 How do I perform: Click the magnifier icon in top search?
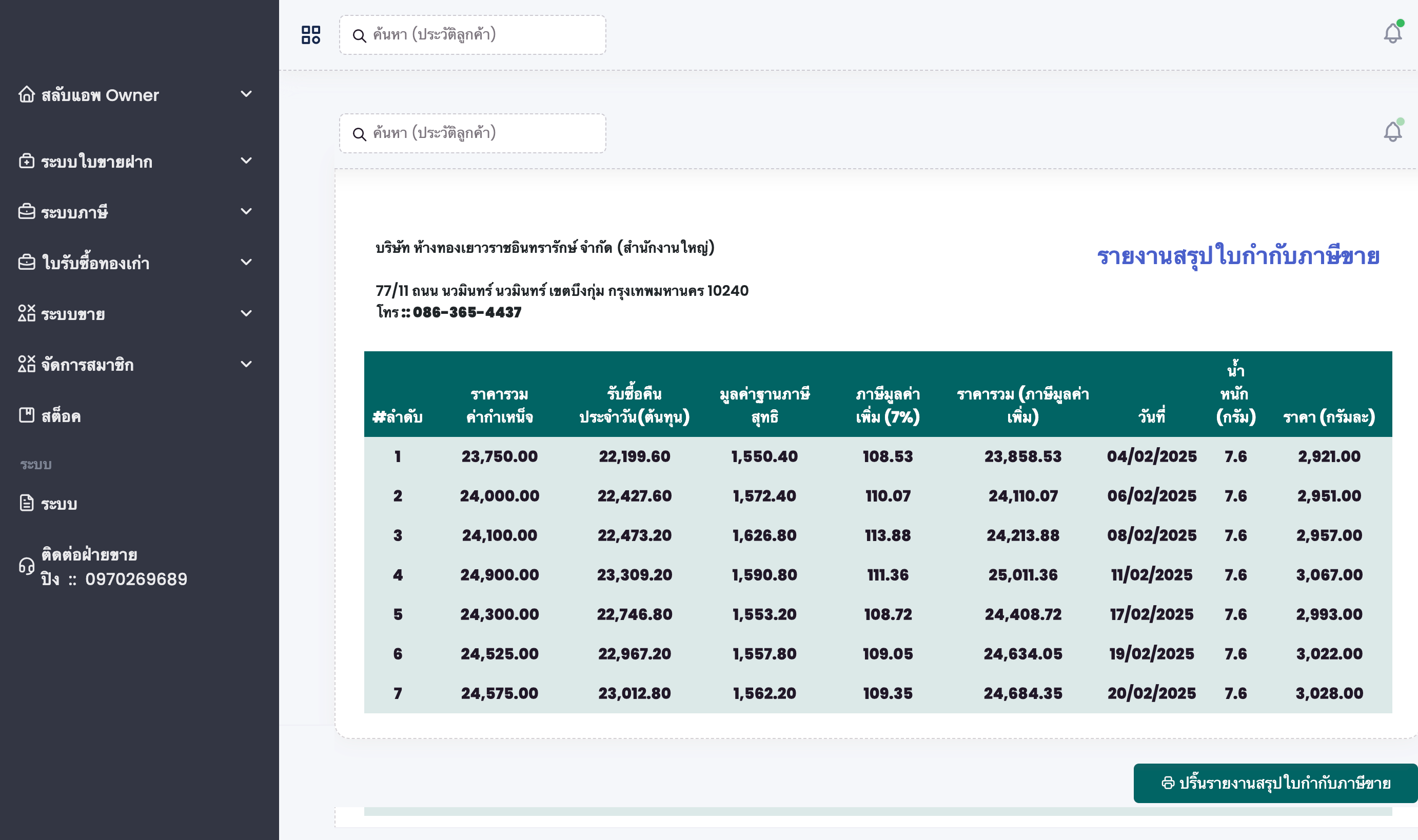359,36
